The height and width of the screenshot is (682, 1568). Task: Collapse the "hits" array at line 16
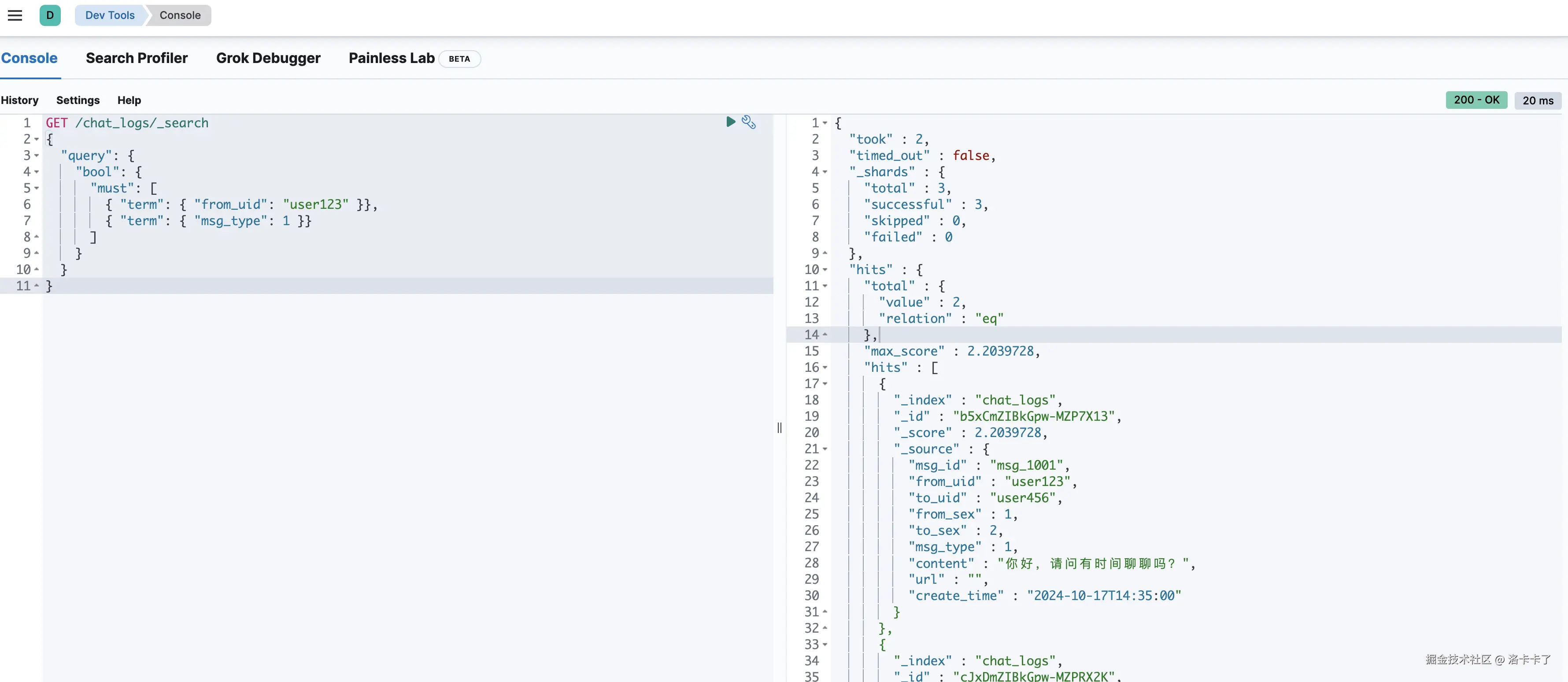coord(825,368)
